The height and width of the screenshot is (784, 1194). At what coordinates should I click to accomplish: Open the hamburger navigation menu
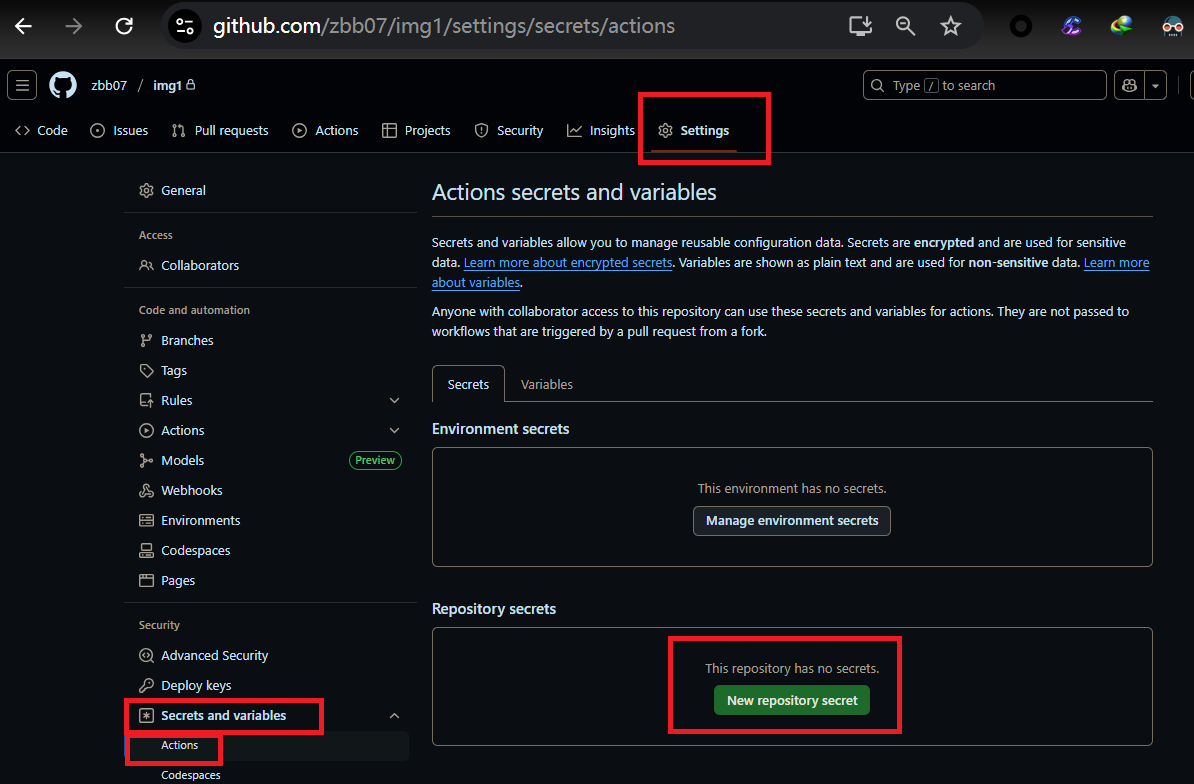(x=22, y=85)
